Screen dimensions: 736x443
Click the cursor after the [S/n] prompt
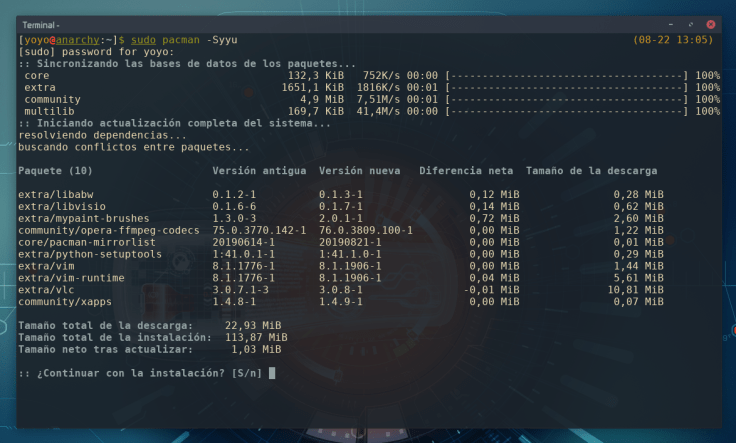[x=271, y=373]
